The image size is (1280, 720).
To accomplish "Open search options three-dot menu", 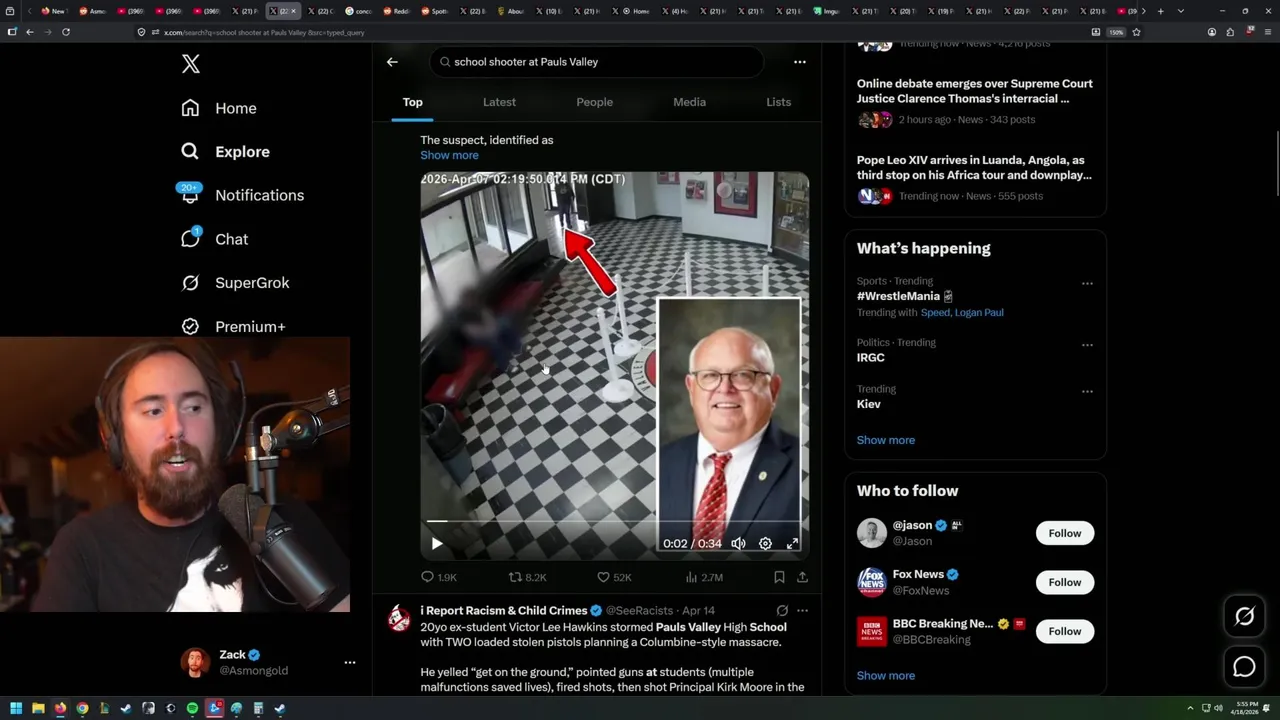I will tap(800, 62).
